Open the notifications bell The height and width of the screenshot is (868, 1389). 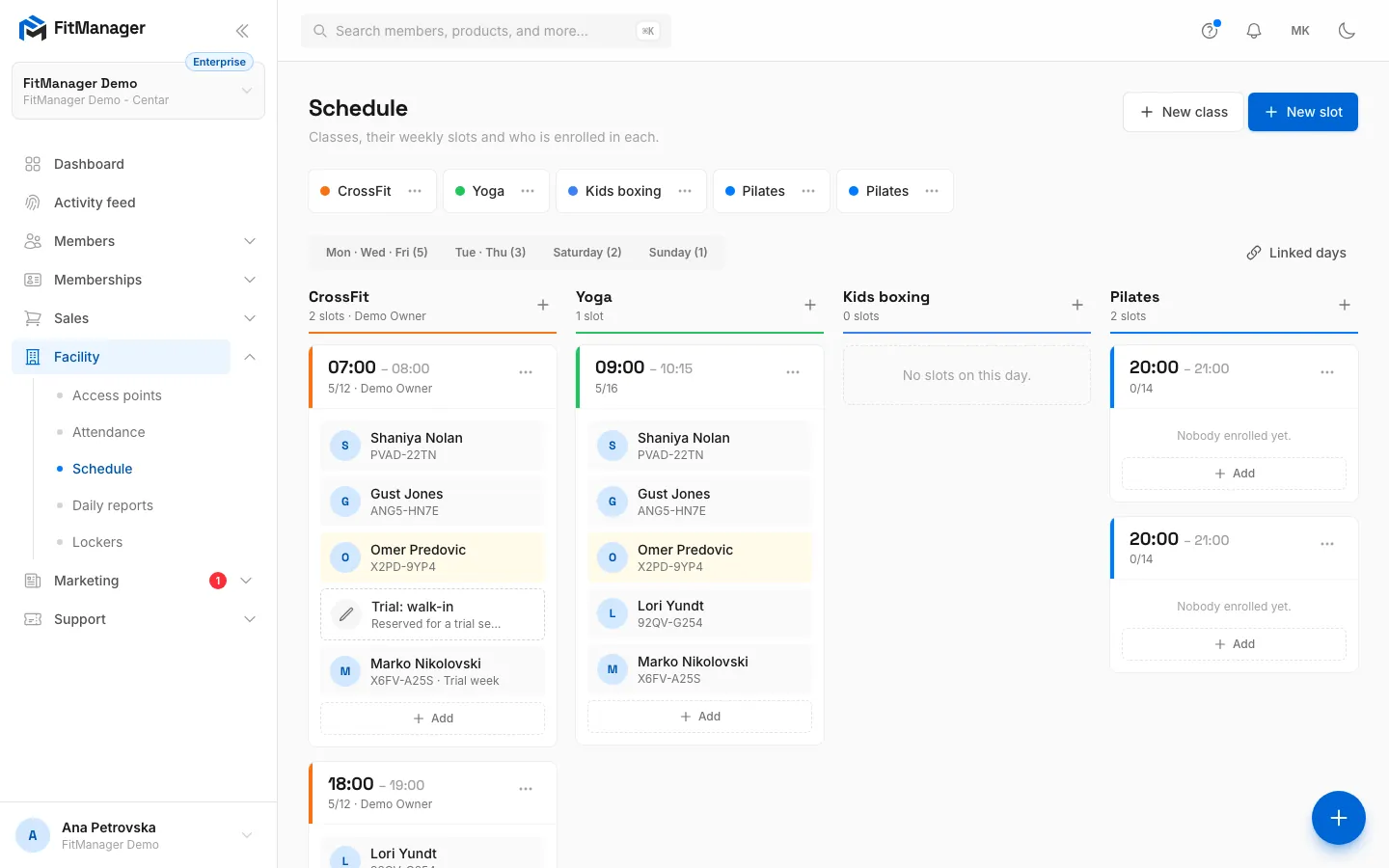click(1254, 31)
